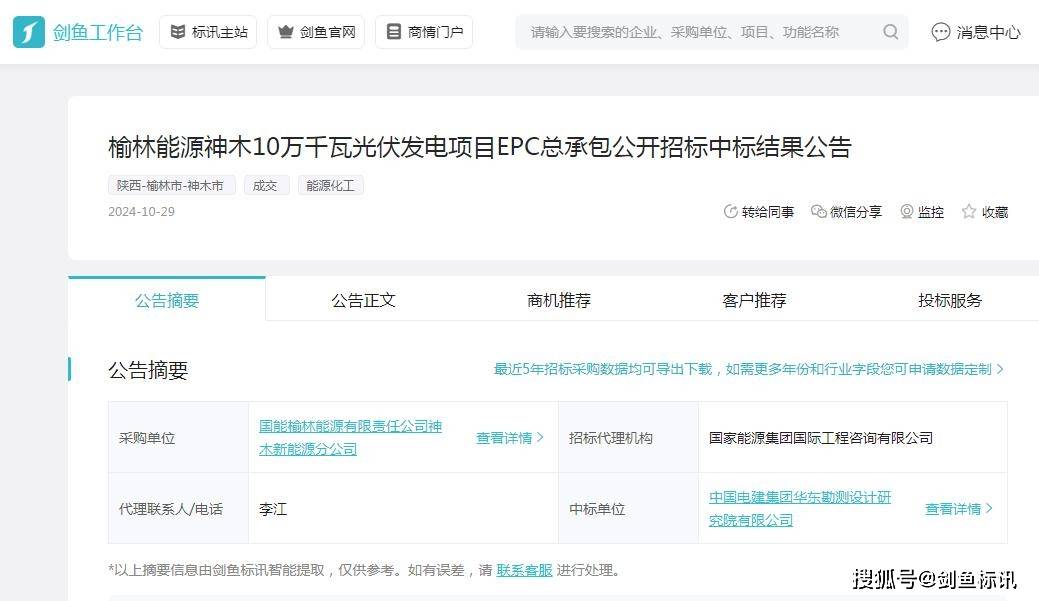Click the 转给同事 forward icon

click(x=730, y=212)
